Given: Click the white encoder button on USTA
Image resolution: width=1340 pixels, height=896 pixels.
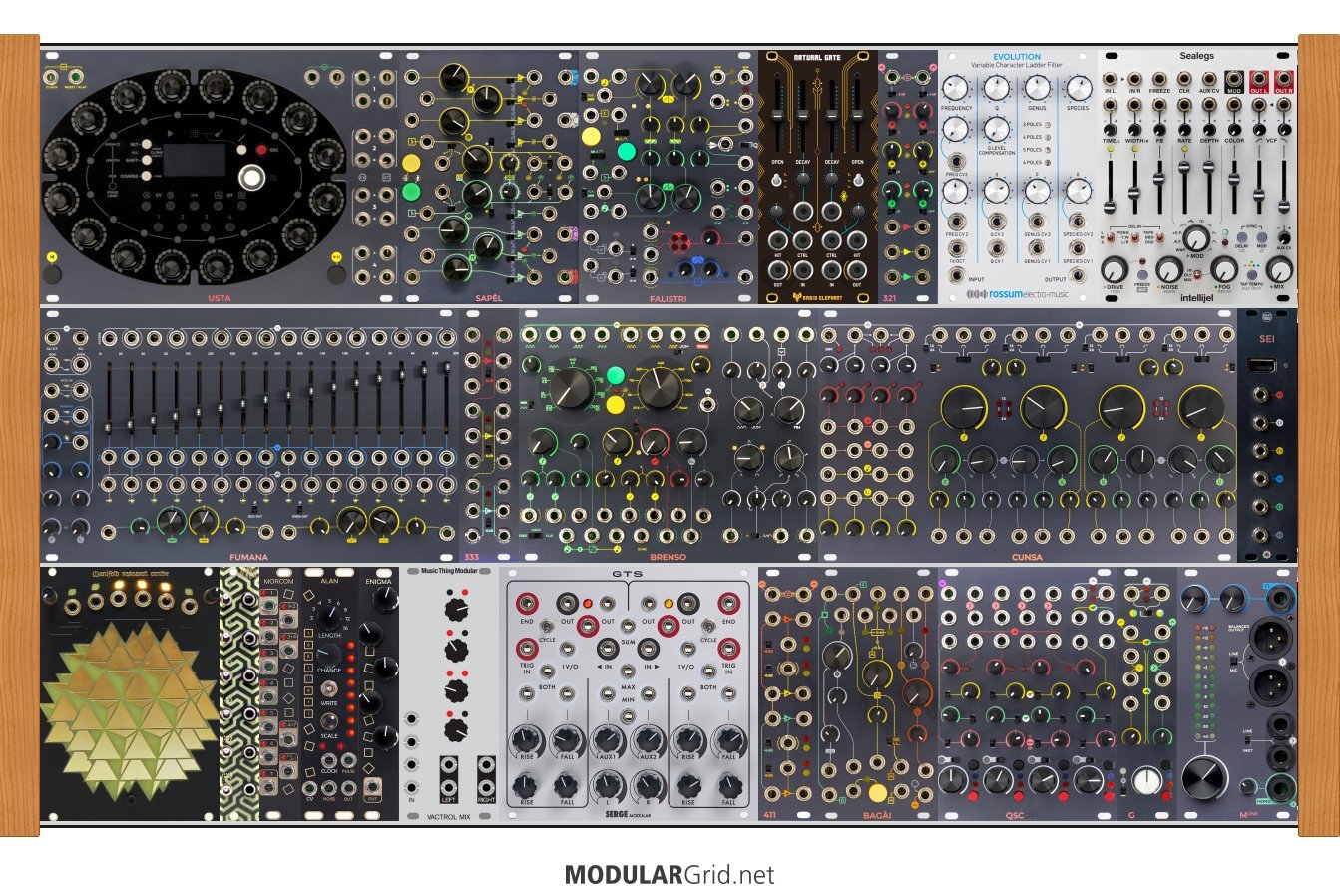Looking at the screenshot, I should click(251, 178).
